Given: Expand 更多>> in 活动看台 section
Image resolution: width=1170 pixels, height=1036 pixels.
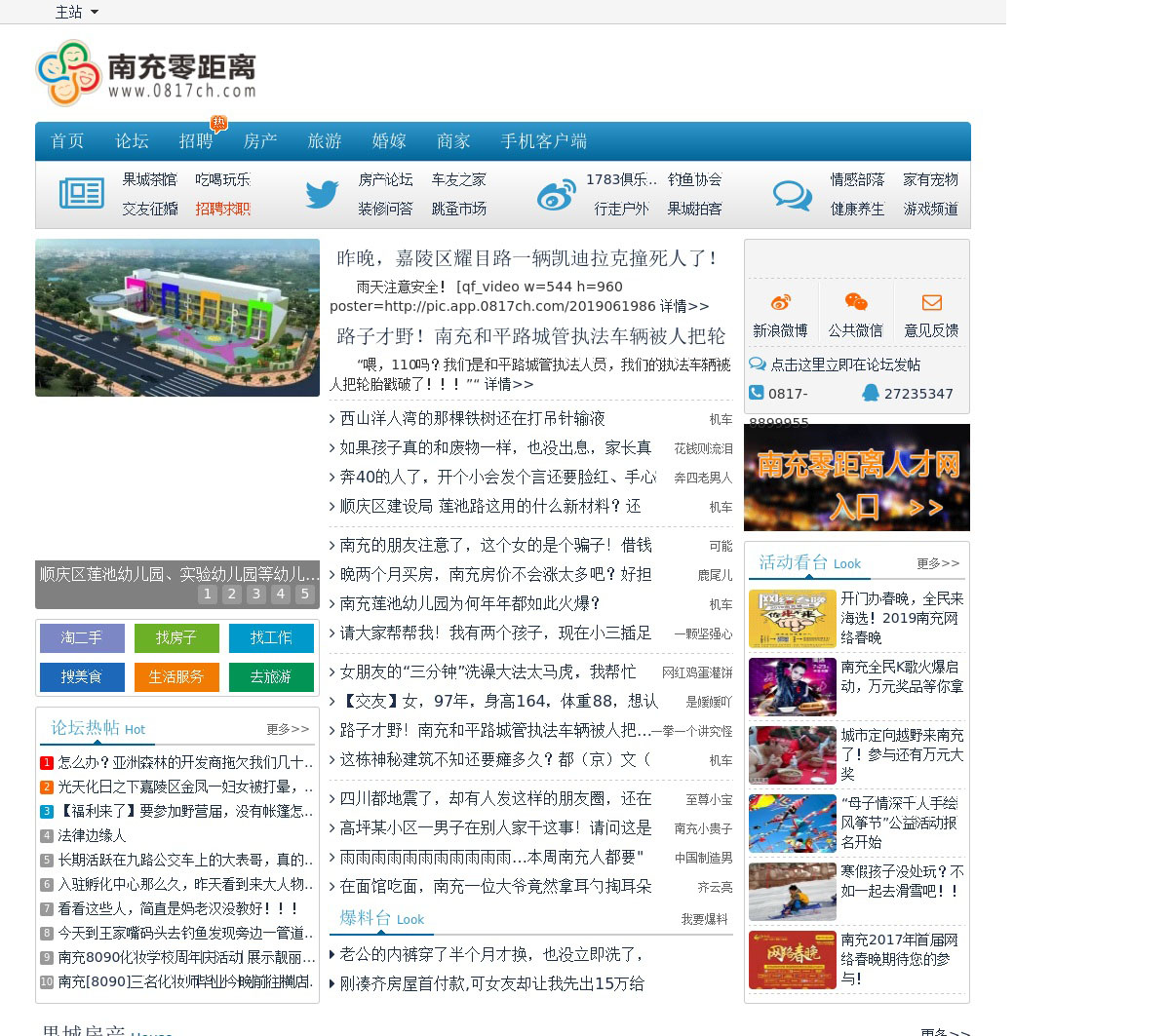Looking at the screenshot, I should click(938, 563).
